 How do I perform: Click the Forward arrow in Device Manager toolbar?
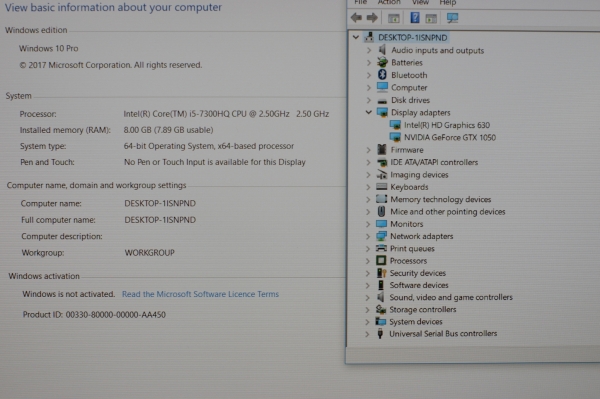pos(372,18)
